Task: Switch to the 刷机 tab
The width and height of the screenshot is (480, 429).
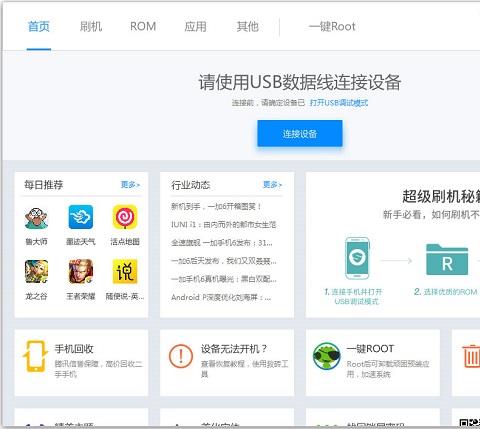Action: point(91,26)
